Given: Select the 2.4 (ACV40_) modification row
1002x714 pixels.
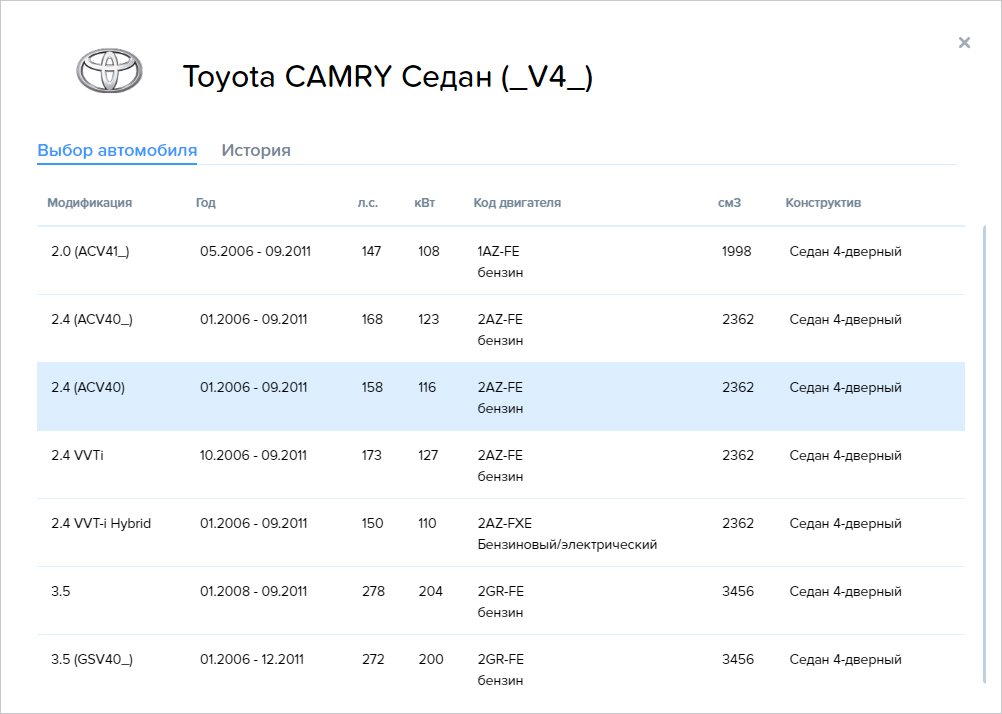Looking at the screenshot, I should click(501, 329).
